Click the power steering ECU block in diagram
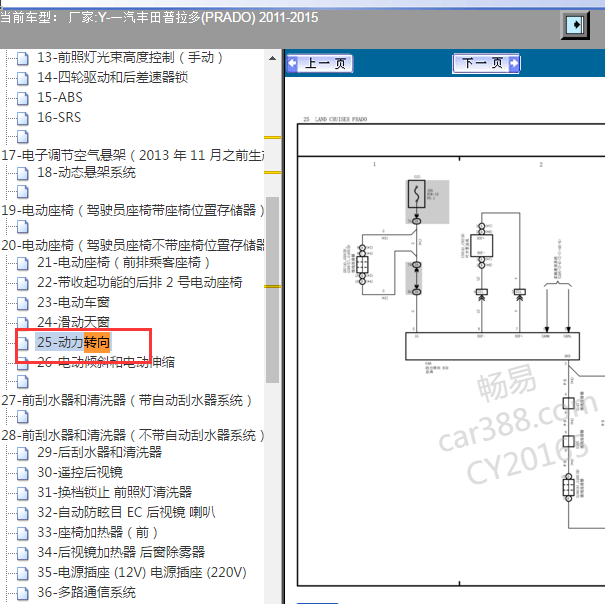The height and width of the screenshot is (604, 605). pos(492,346)
